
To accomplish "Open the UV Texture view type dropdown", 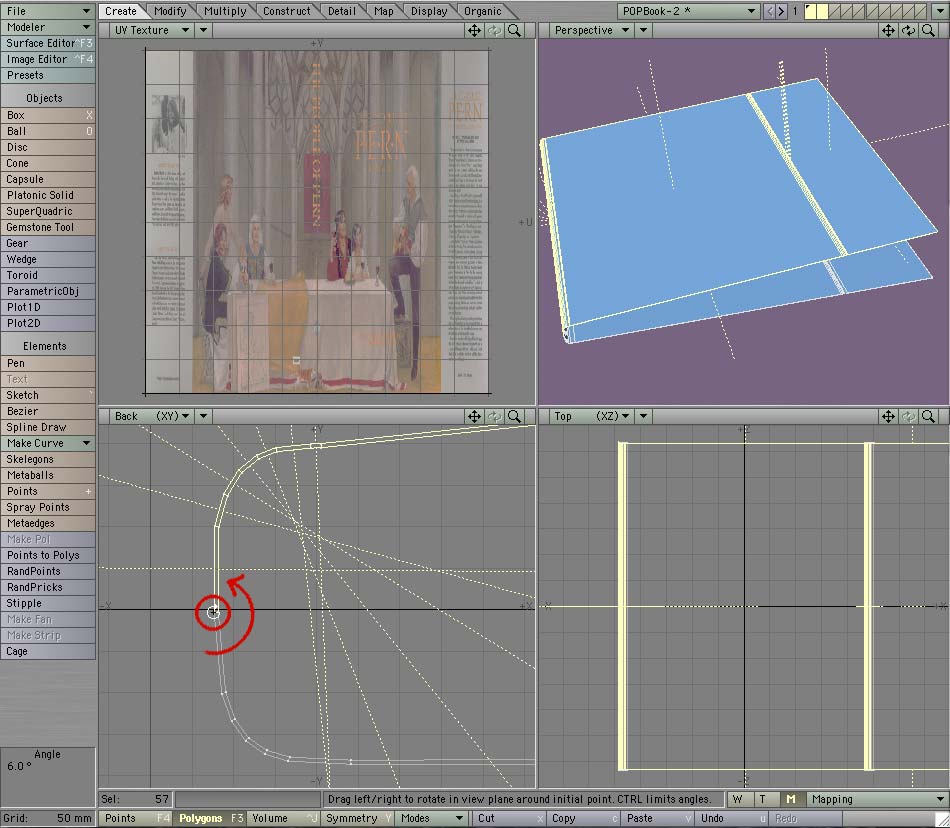I will pos(151,30).
